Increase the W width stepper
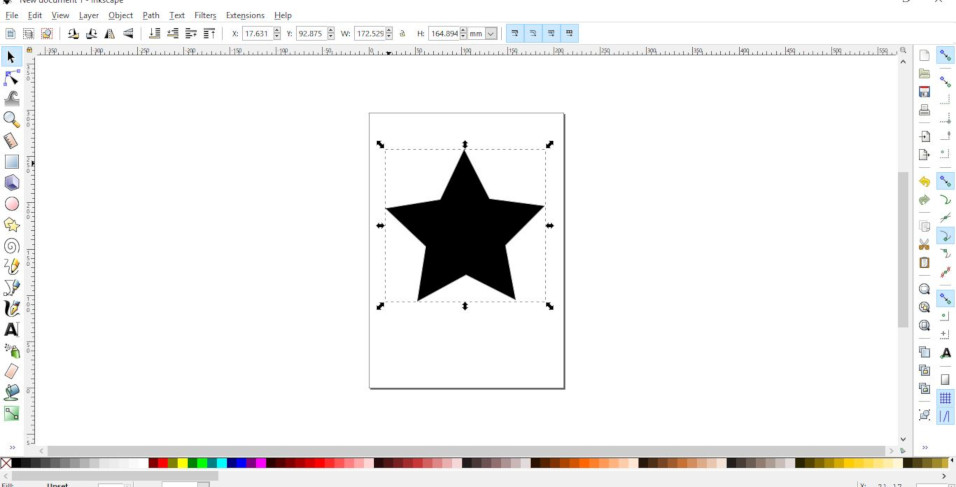Screen dimensions: 956x487 (x=389, y=30)
